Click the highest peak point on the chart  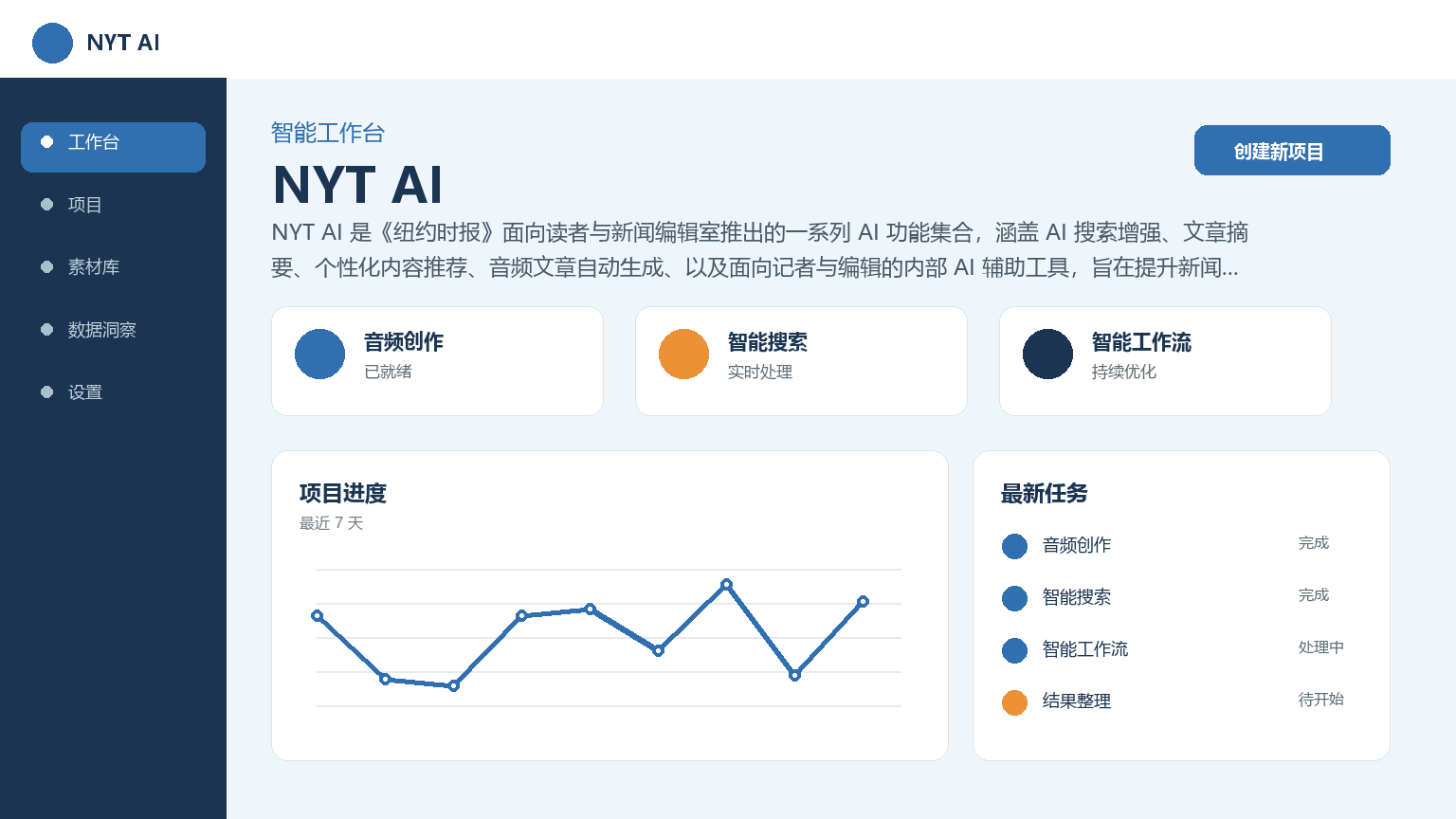[x=726, y=585]
